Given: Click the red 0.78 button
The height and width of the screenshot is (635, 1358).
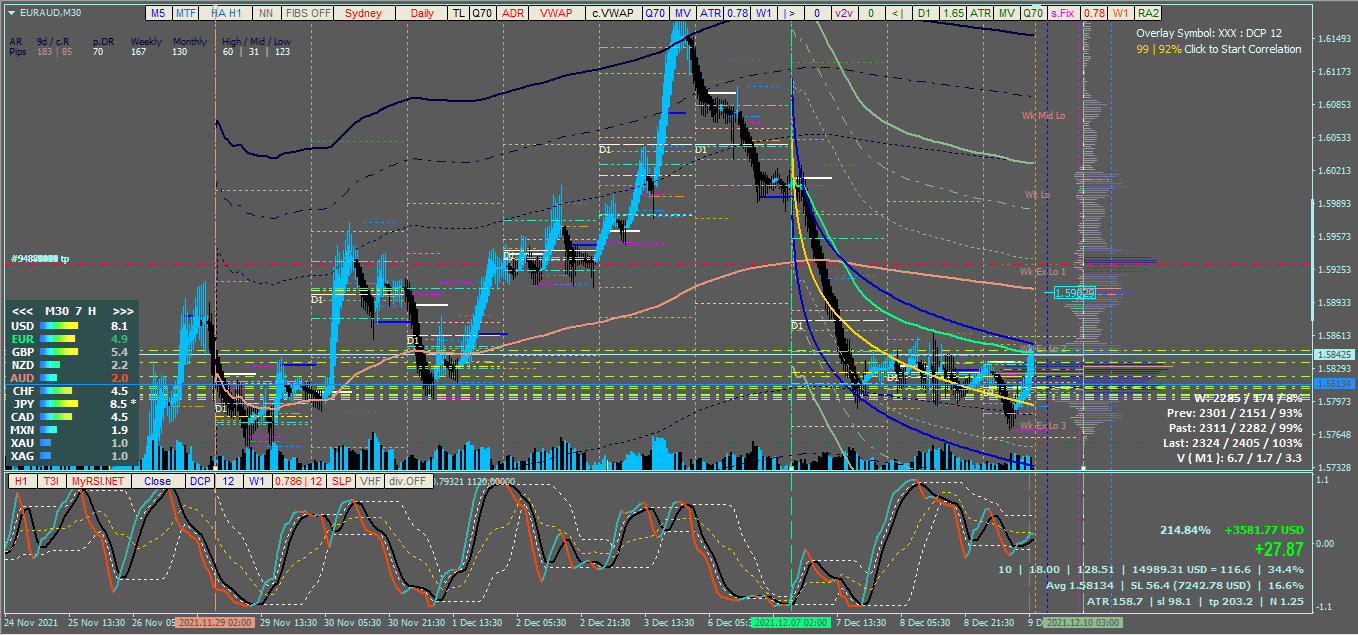Looking at the screenshot, I should [1095, 13].
